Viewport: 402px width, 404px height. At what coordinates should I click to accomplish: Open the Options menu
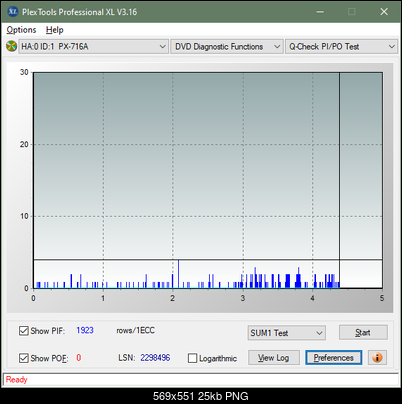click(21, 30)
